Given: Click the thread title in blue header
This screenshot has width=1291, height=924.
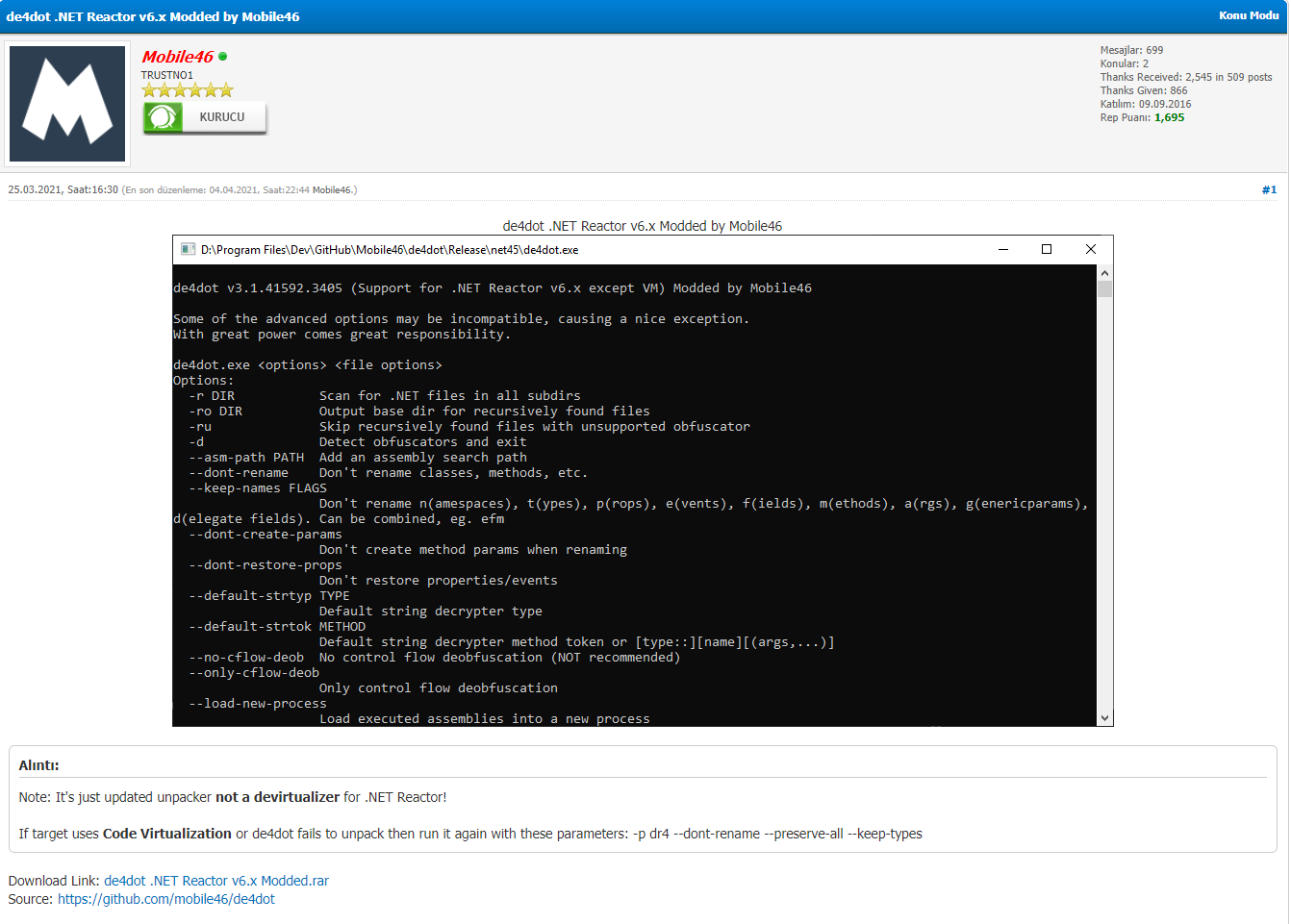Looking at the screenshot, I should [x=153, y=16].
